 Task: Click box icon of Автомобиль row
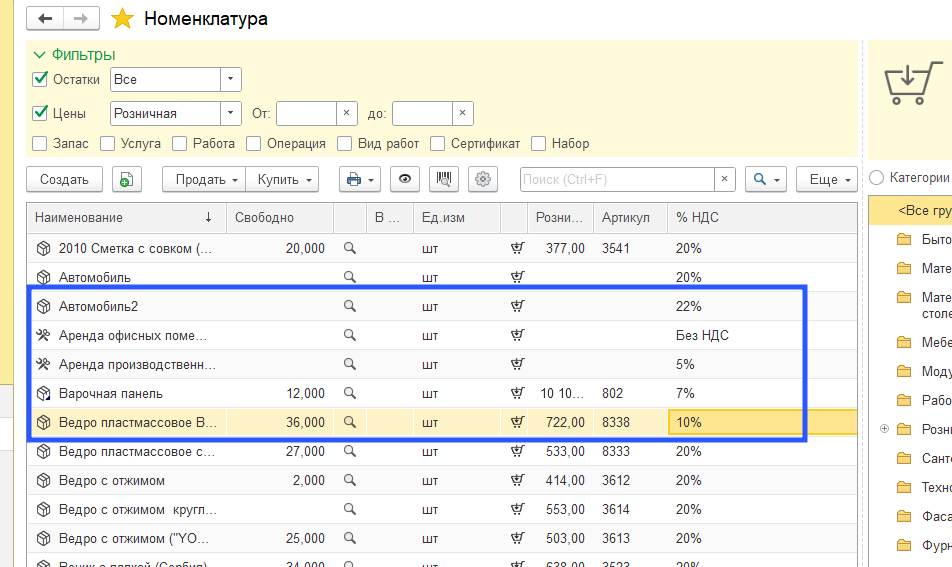pos(43,277)
